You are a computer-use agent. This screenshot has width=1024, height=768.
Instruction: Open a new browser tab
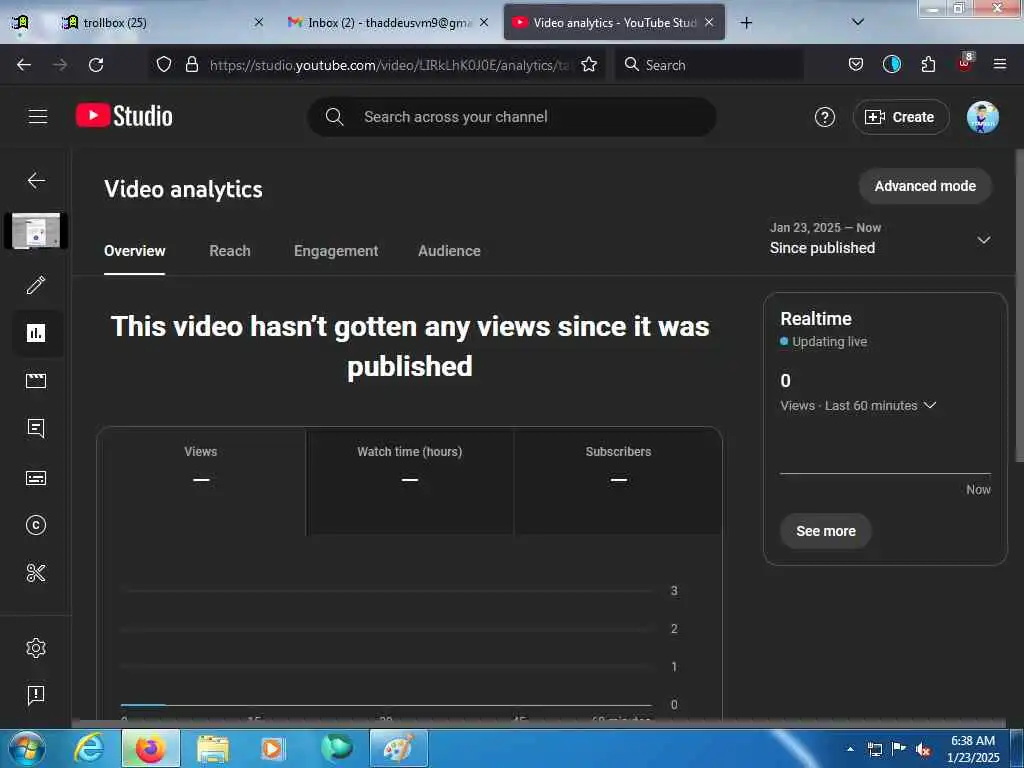coord(746,23)
